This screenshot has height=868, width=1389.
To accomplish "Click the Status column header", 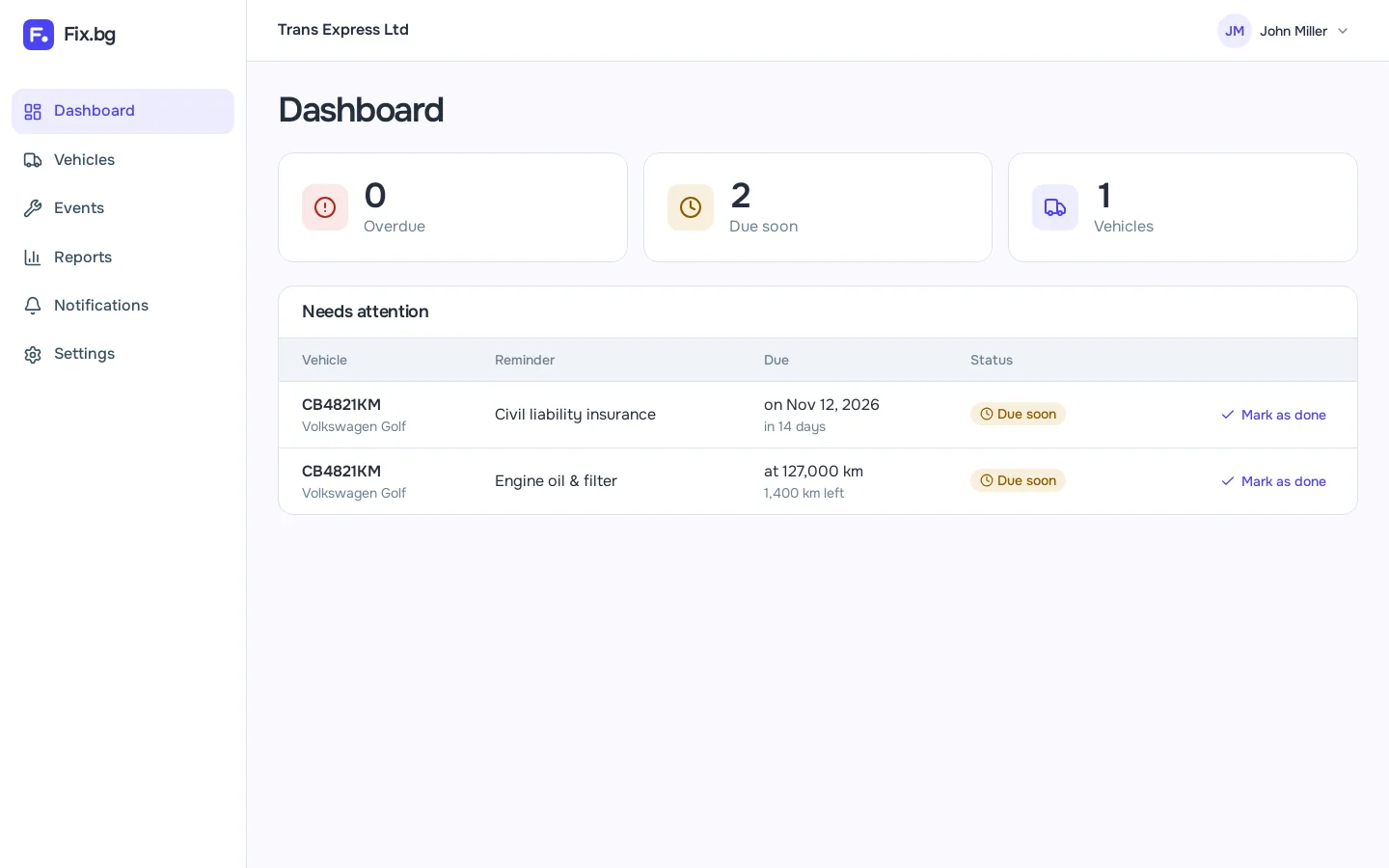I will [992, 360].
